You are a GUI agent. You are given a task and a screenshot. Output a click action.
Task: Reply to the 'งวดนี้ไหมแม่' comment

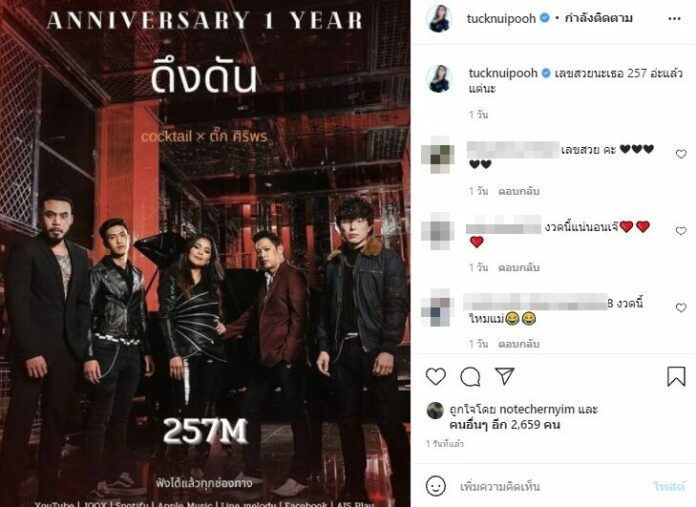pos(518,344)
